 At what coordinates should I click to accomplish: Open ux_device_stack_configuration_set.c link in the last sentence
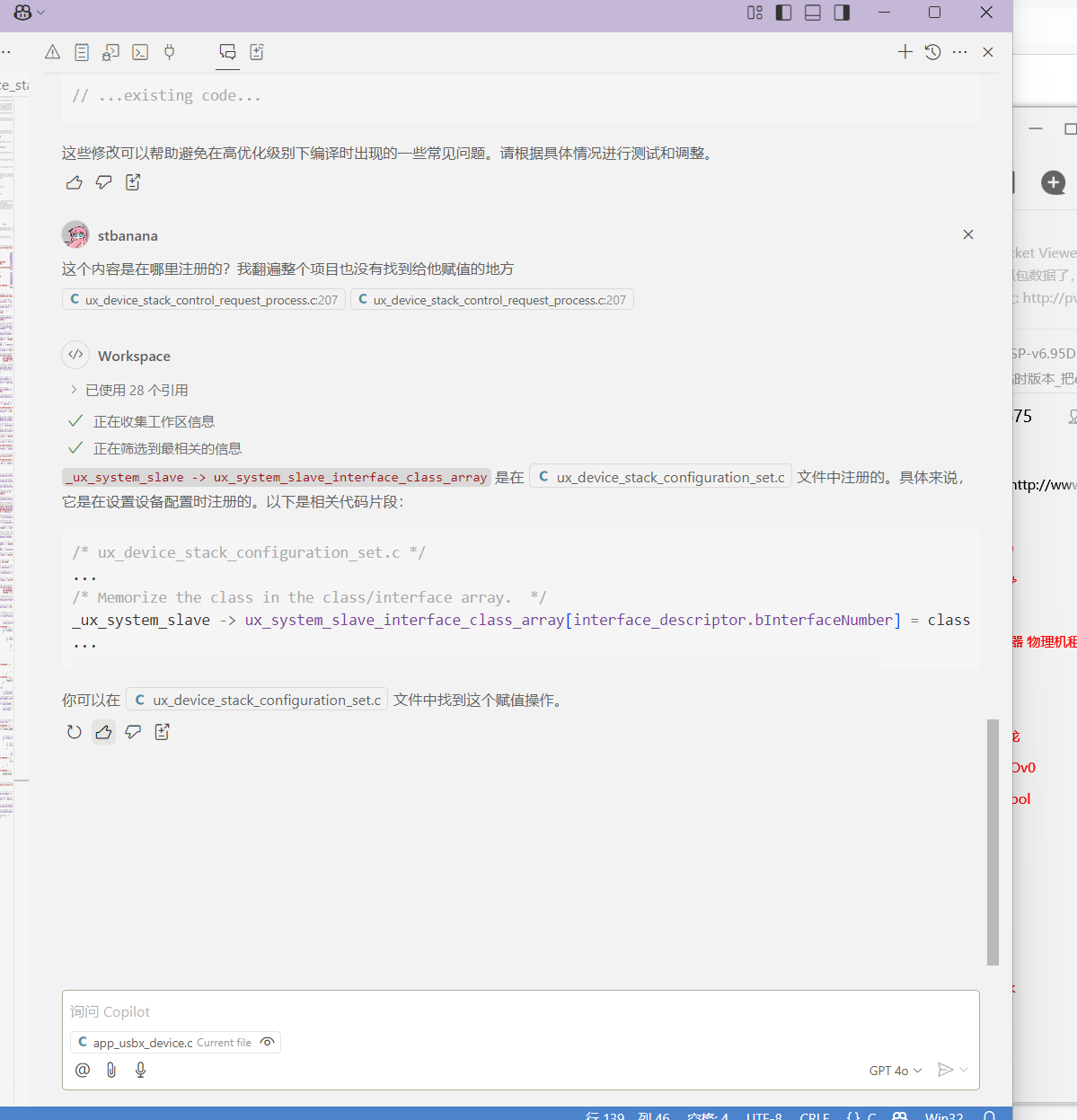[x=257, y=700]
